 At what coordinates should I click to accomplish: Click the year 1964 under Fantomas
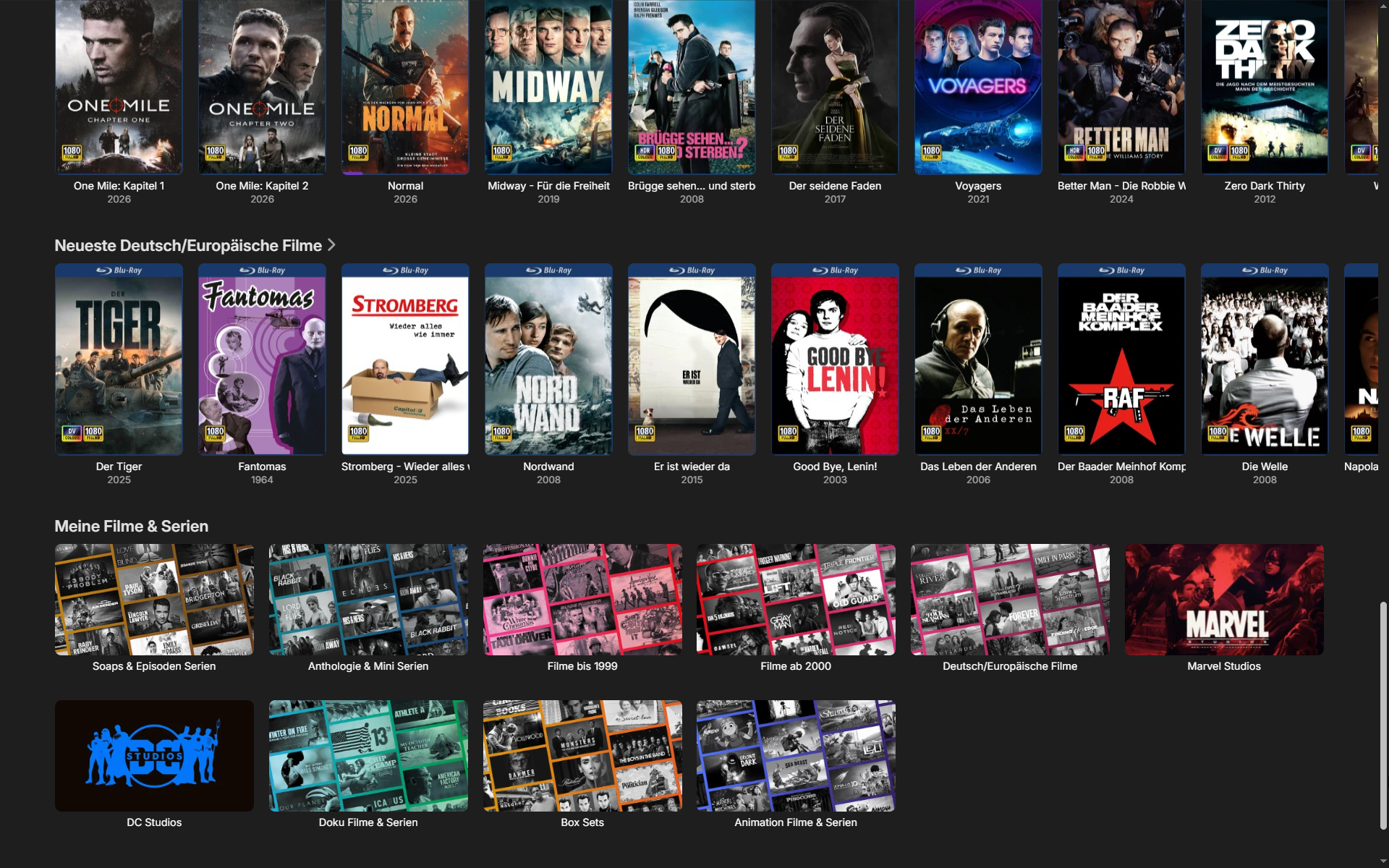pos(262,480)
